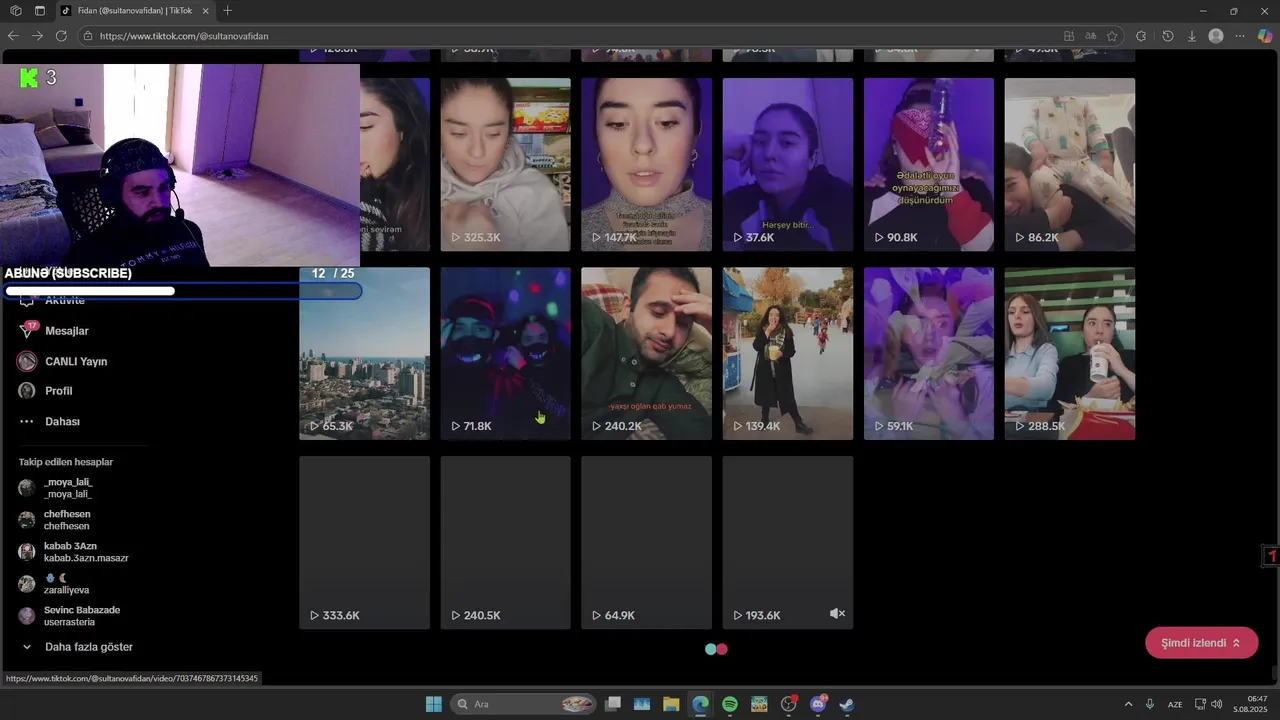The image size is (1280, 720).
Task: Open followed account kabab 3Azn
Action: [x=86, y=552]
